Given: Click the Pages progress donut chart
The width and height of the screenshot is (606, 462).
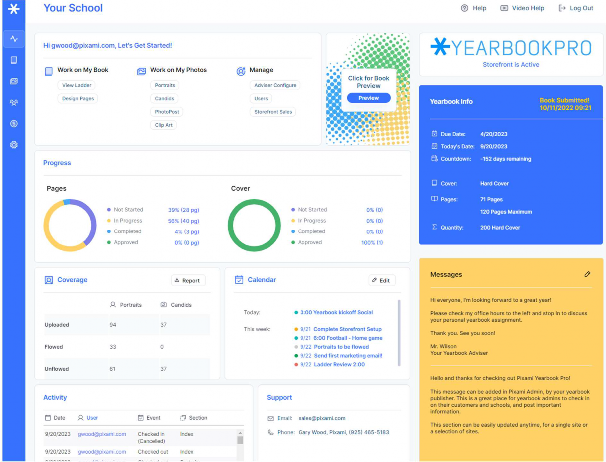Looking at the screenshot, I should (x=70, y=225).
